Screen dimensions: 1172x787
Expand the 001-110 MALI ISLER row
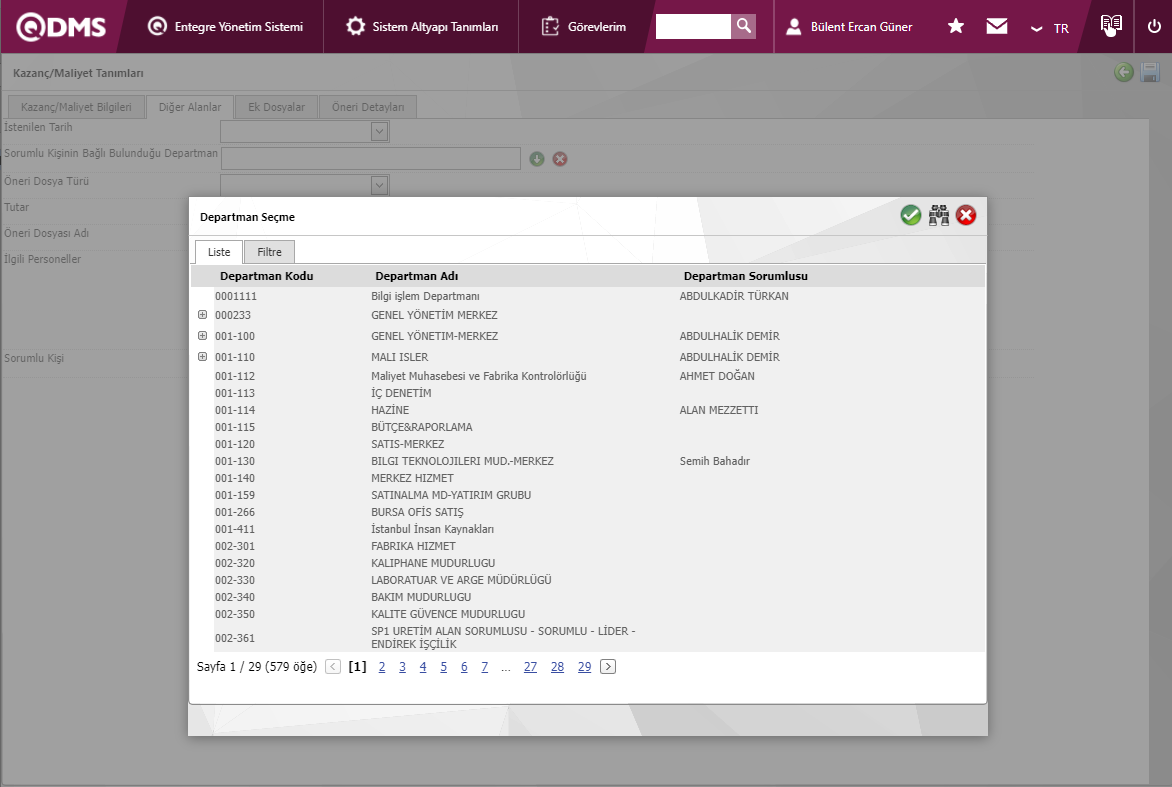click(203, 356)
